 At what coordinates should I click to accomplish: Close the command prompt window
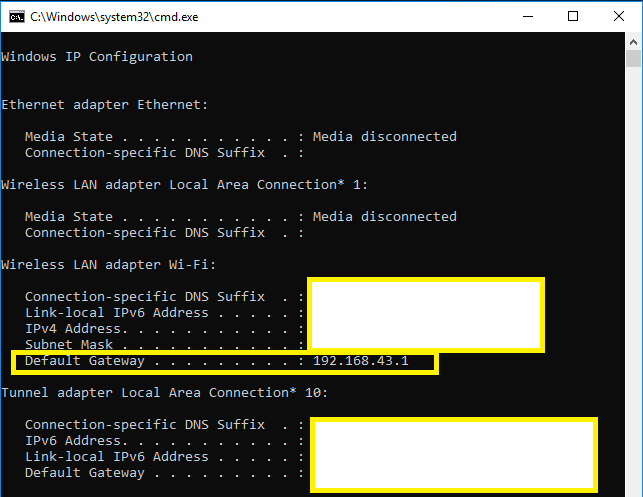tap(619, 16)
